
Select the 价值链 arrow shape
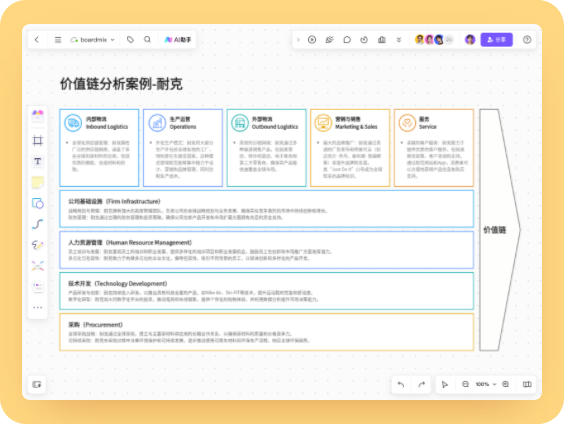pyautogui.click(x=500, y=230)
